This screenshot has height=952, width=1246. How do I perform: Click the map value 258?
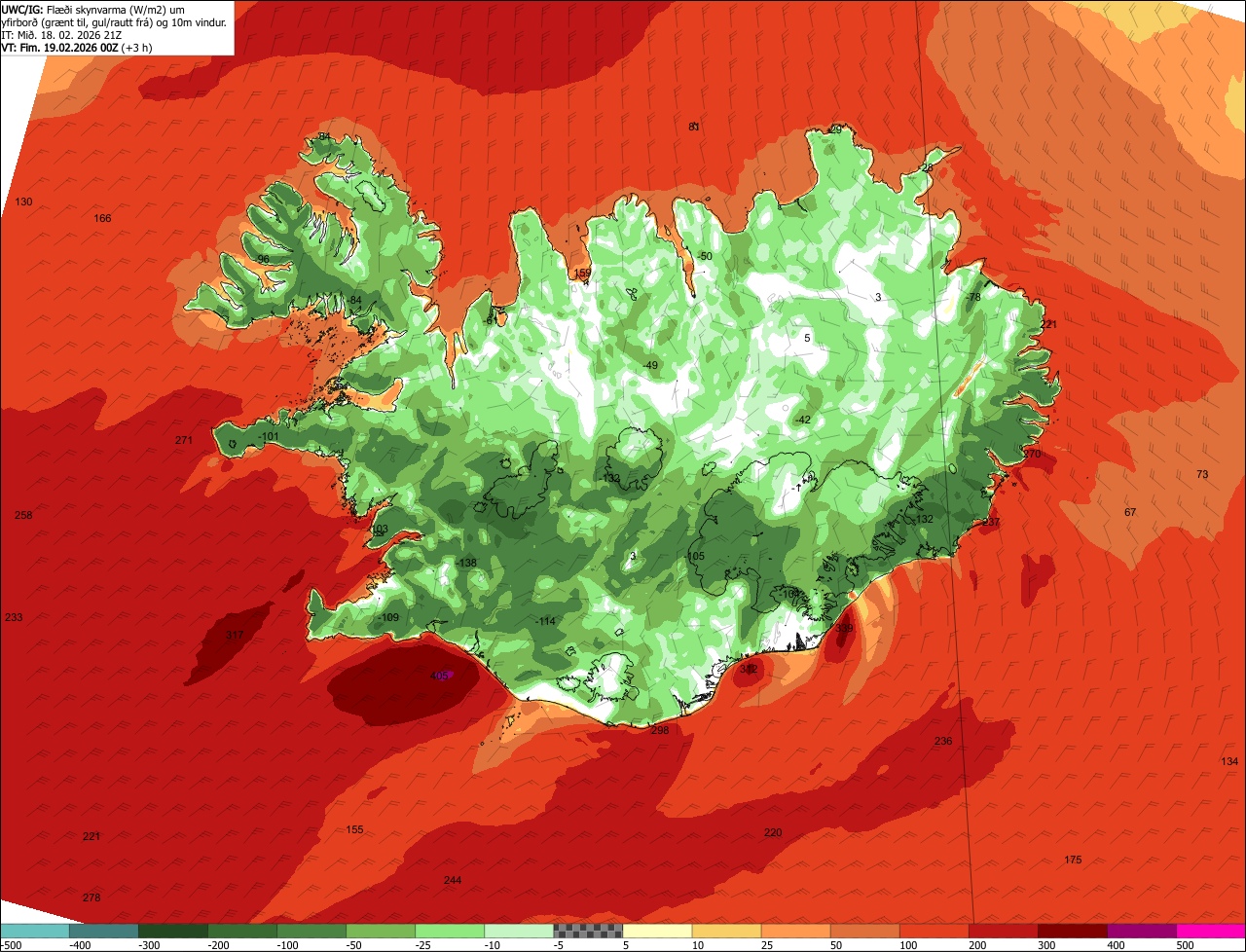coord(23,515)
